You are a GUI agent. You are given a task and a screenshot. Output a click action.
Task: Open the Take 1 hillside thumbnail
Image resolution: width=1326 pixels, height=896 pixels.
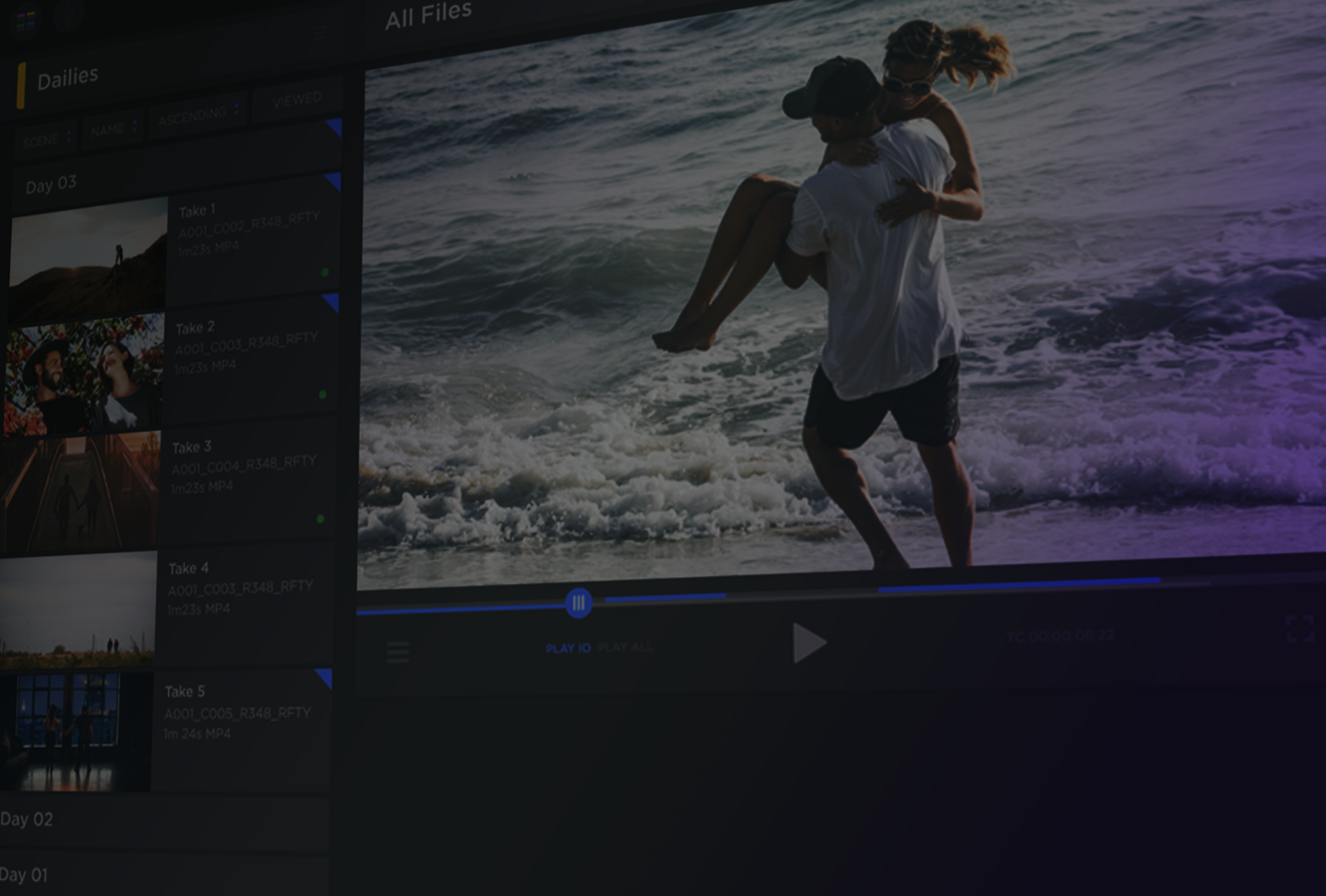pos(88,261)
